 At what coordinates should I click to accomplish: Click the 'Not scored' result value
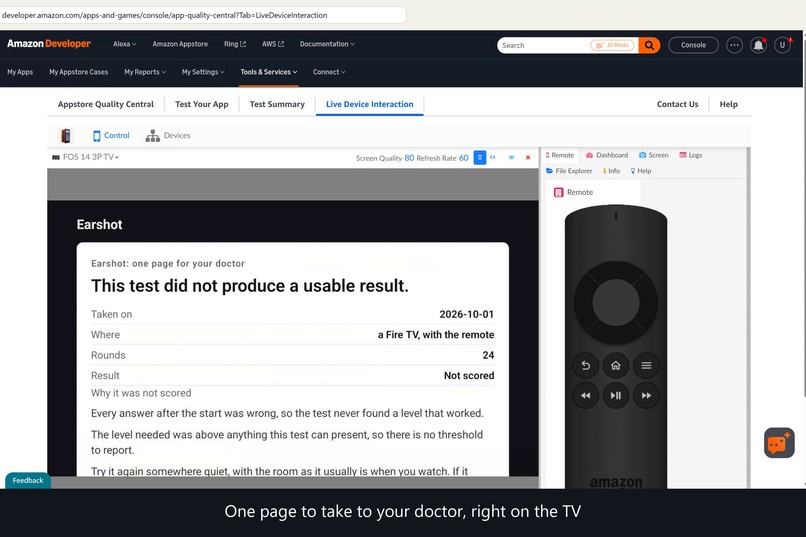click(x=469, y=376)
